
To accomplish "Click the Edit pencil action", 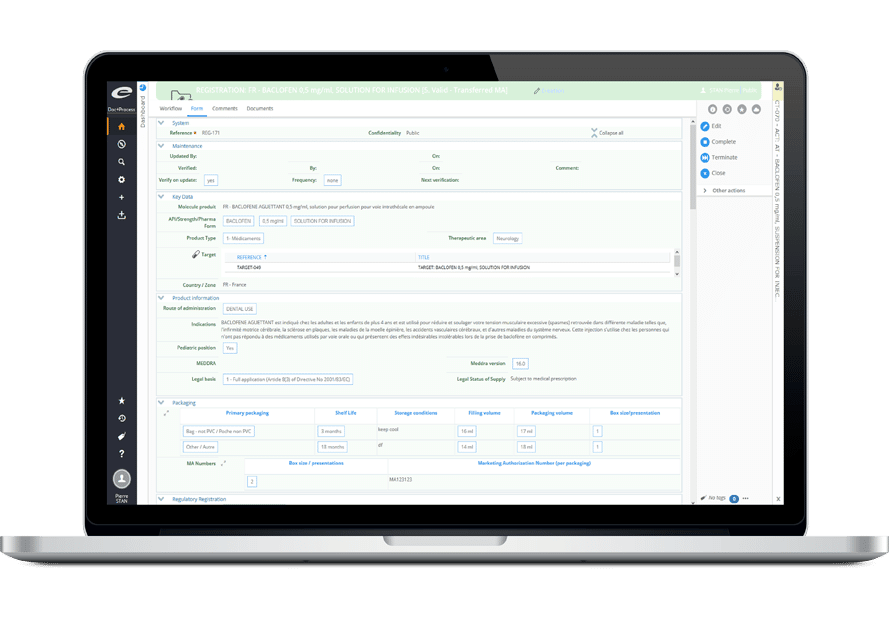I will [711, 126].
